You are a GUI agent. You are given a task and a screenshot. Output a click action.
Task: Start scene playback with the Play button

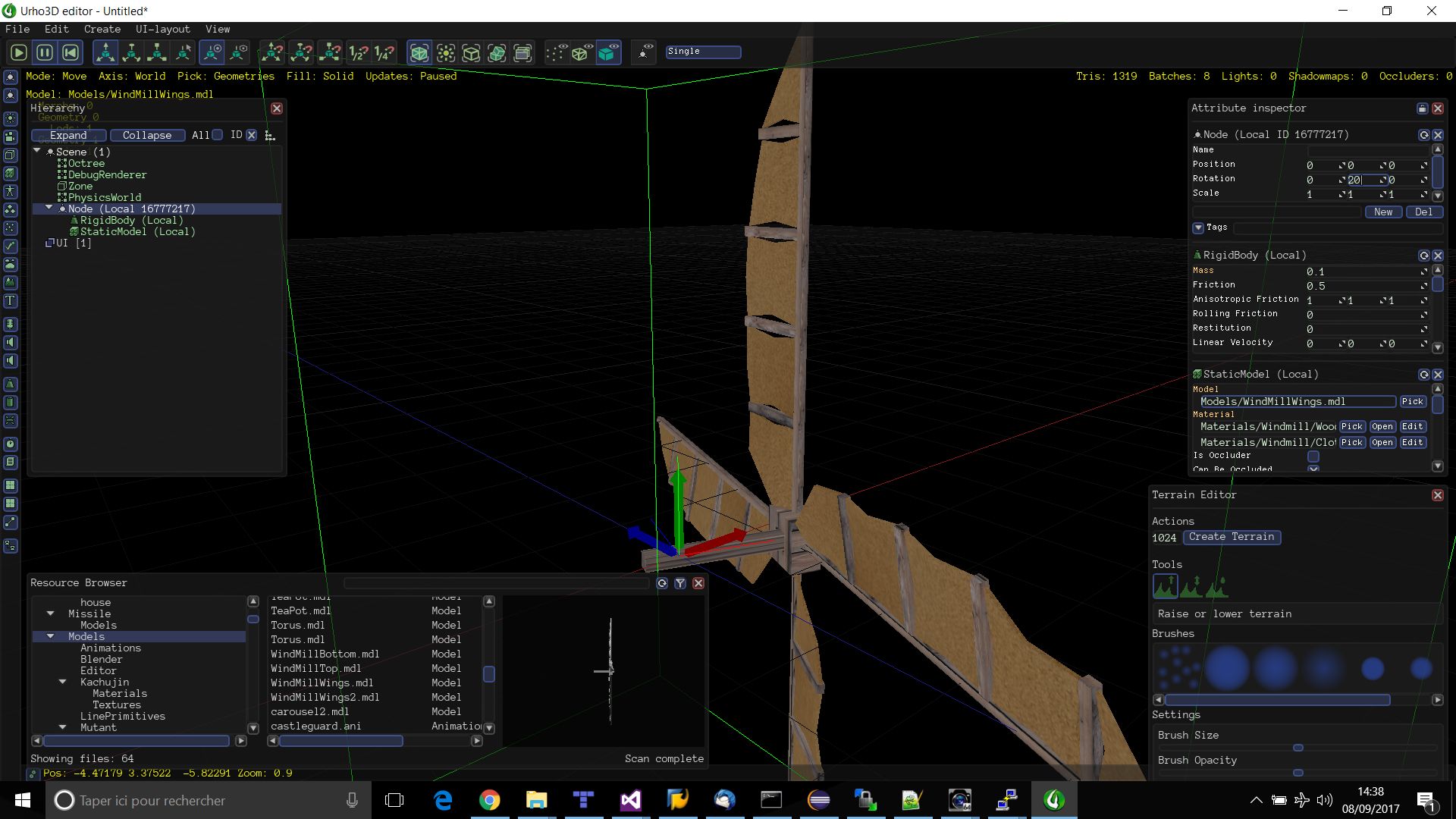pos(19,52)
